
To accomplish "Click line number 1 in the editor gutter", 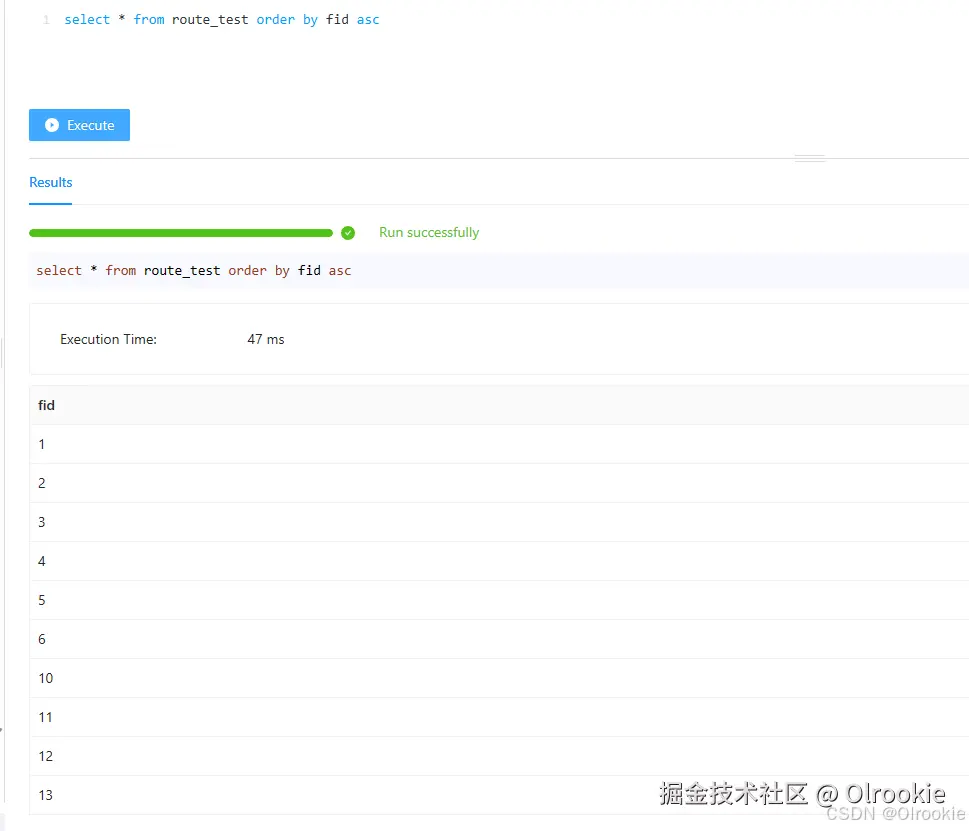I will click(x=46, y=19).
